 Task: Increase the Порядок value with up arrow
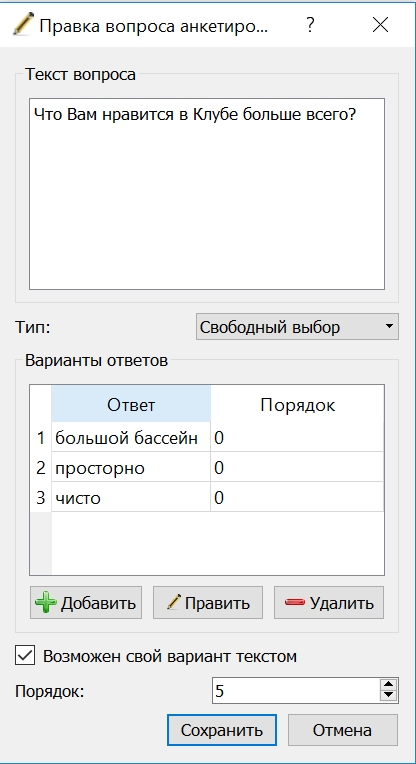point(388,685)
